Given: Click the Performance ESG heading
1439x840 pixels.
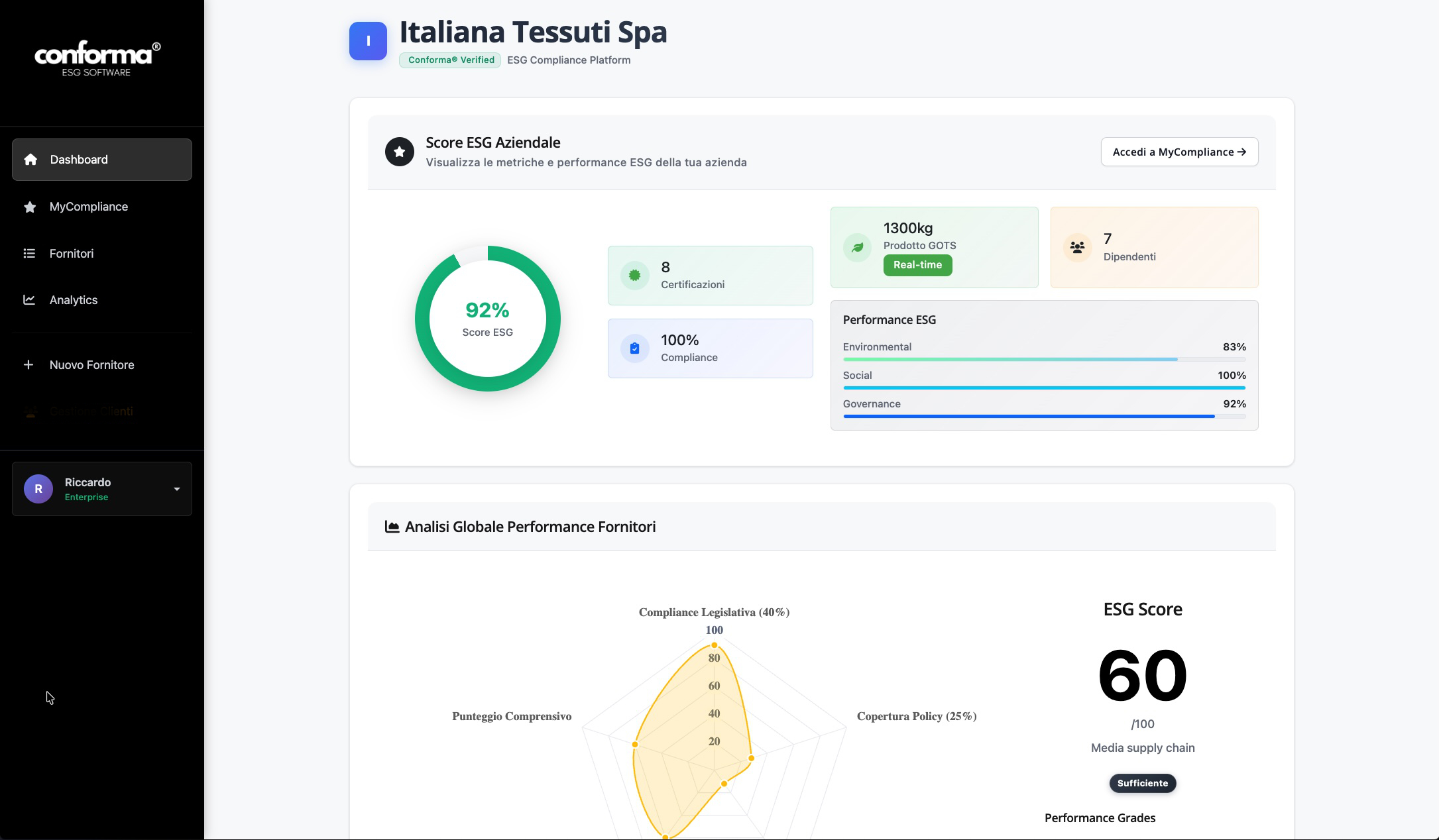Looking at the screenshot, I should [890, 319].
